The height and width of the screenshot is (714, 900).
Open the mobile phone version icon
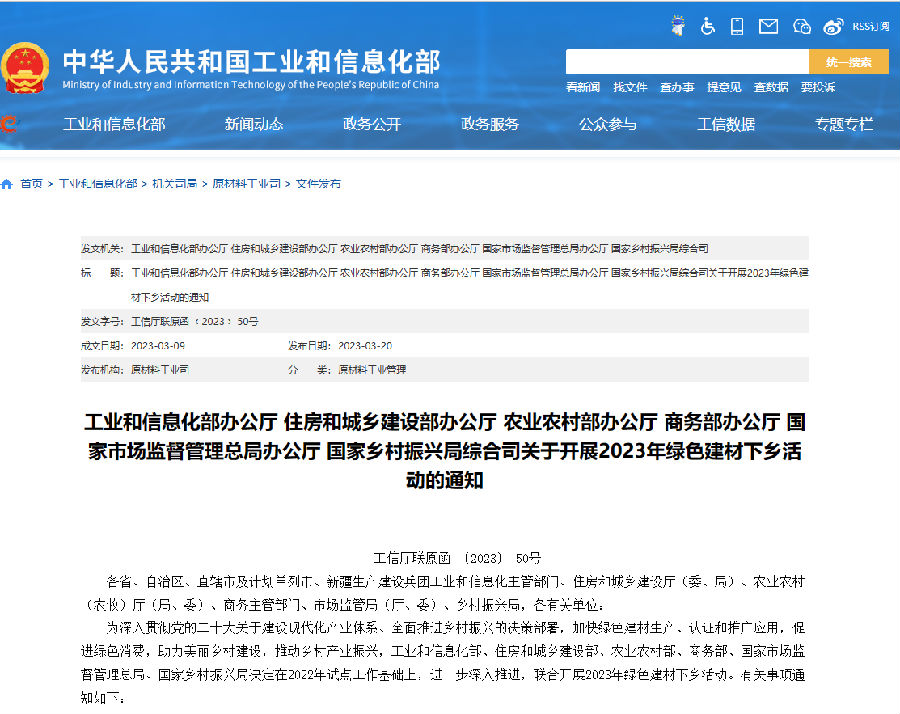(x=737, y=26)
